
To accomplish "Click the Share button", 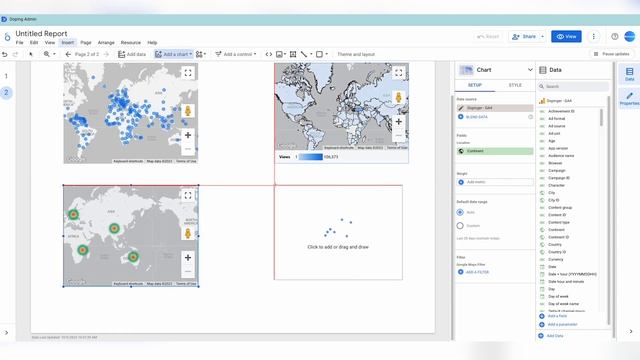I will (x=524, y=36).
